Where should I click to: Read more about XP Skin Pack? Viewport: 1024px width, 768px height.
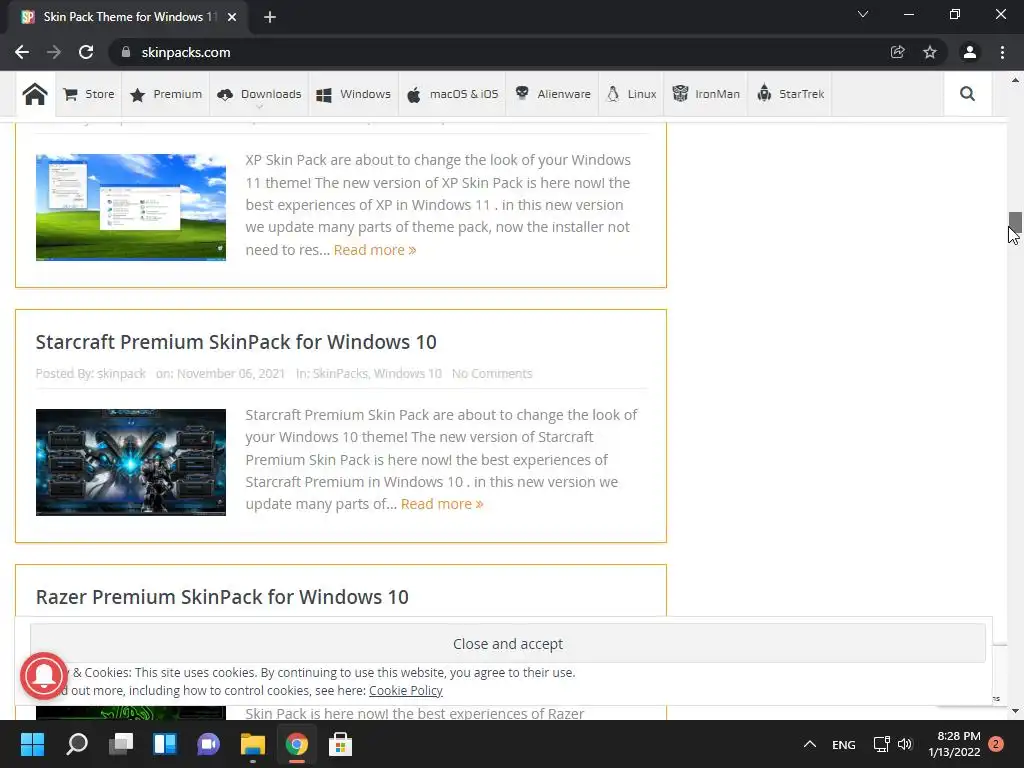coord(375,250)
